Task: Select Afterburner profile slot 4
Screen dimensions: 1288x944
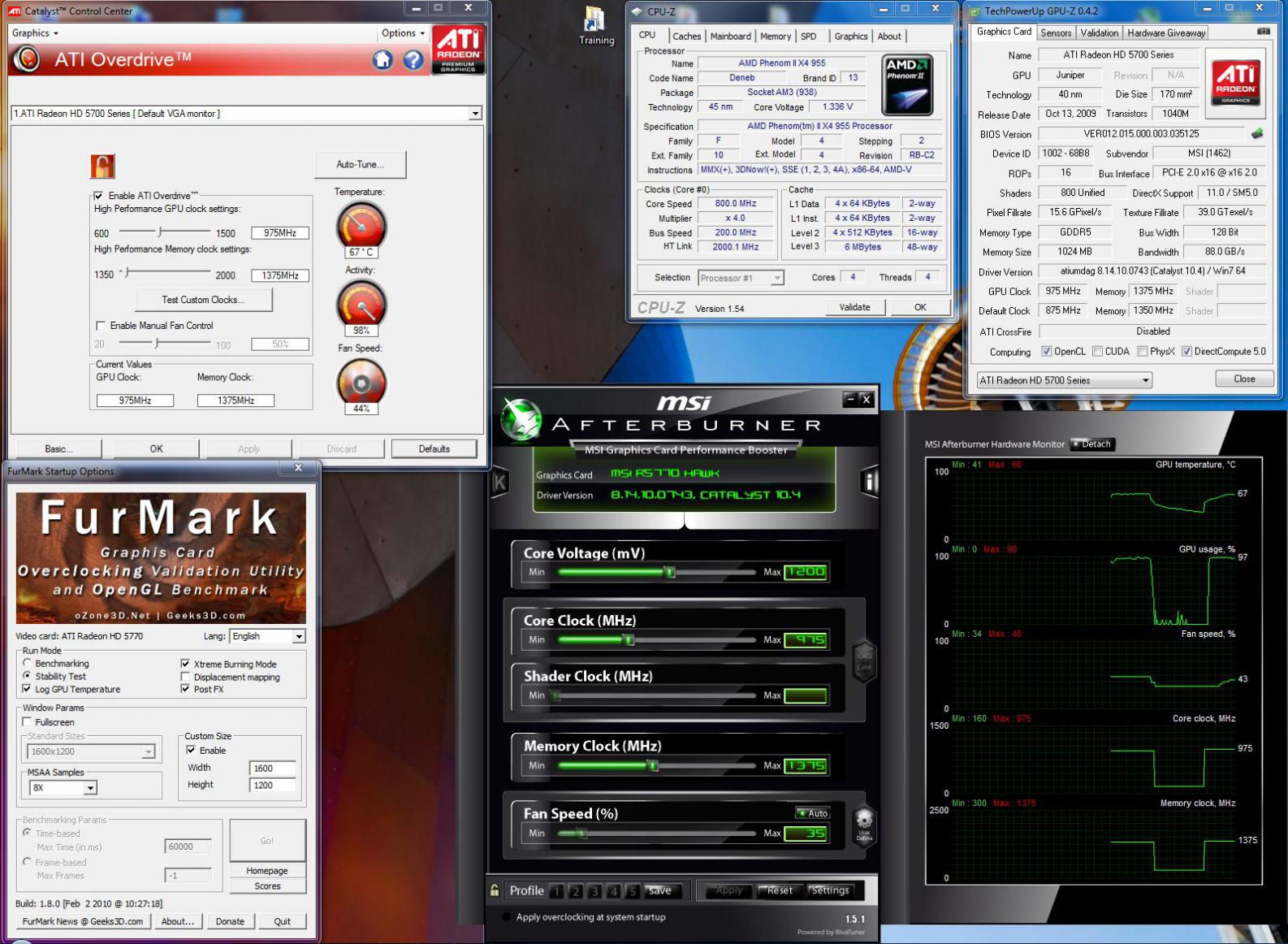Action: pyautogui.click(x=614, y=891)
